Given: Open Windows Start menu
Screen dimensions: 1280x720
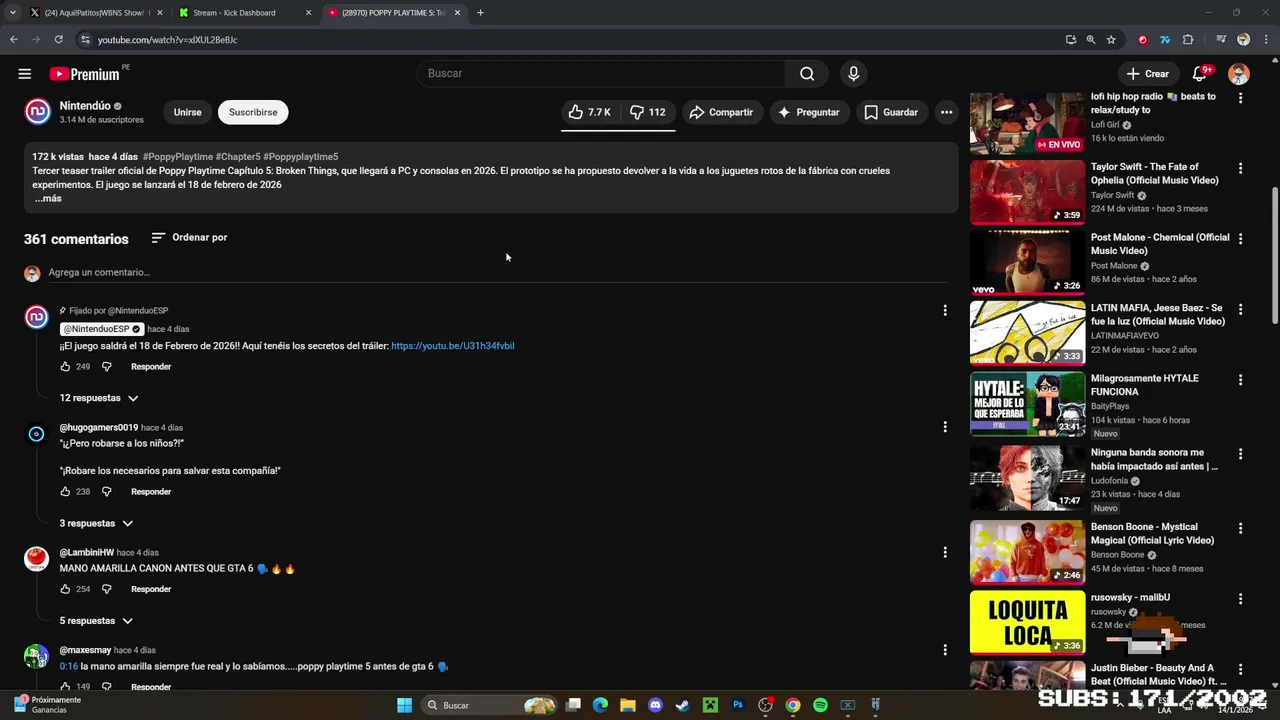Looking at the screenshot, I should coord(404,706).
